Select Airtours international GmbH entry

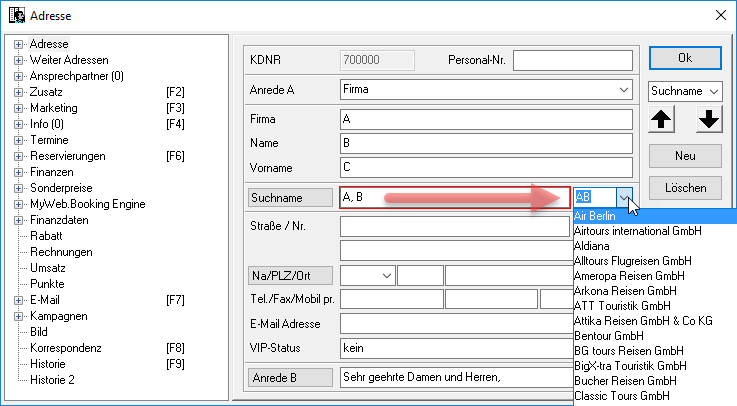coord(655,231)
